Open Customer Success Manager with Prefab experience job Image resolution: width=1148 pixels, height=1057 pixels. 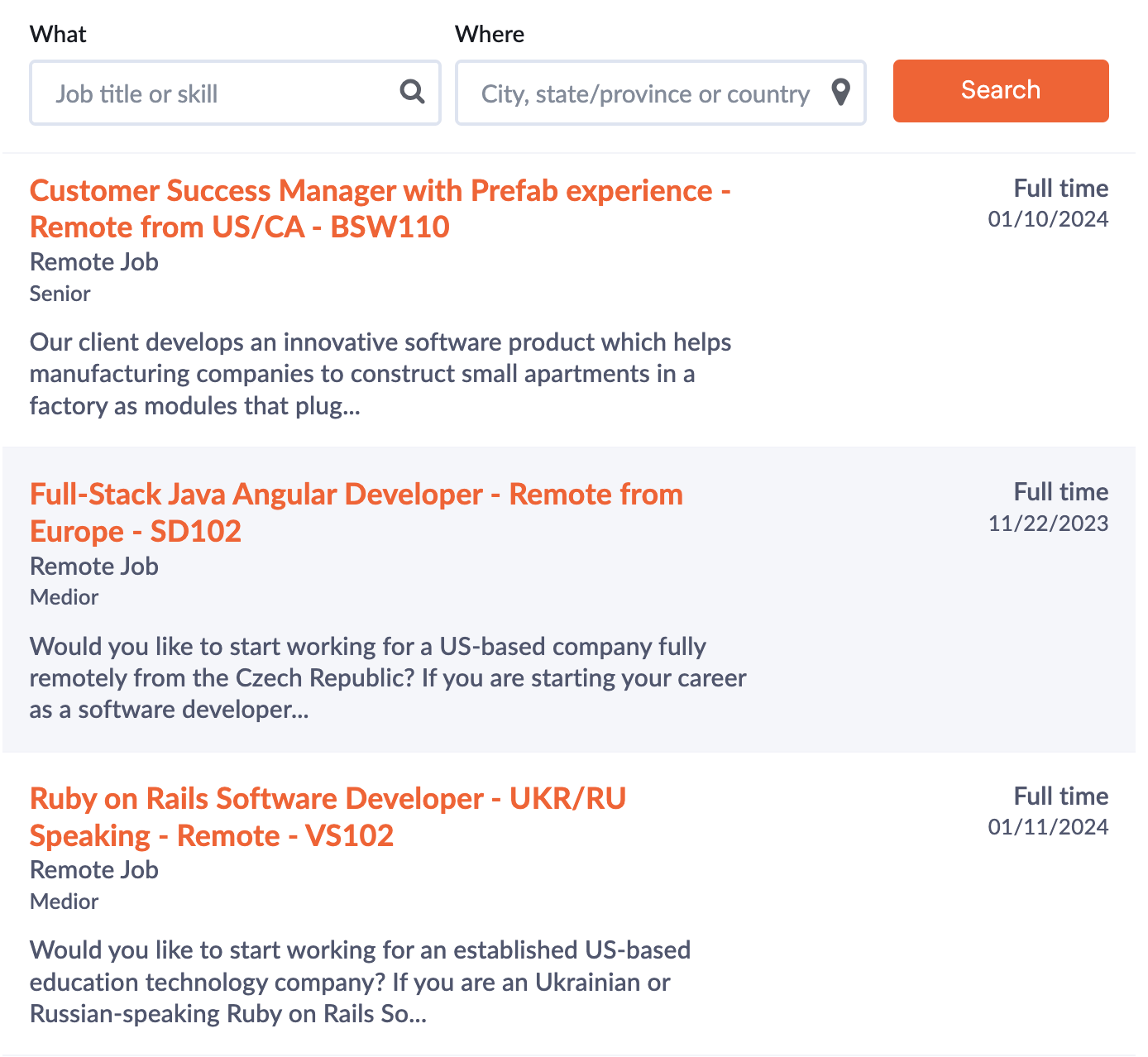380,208
